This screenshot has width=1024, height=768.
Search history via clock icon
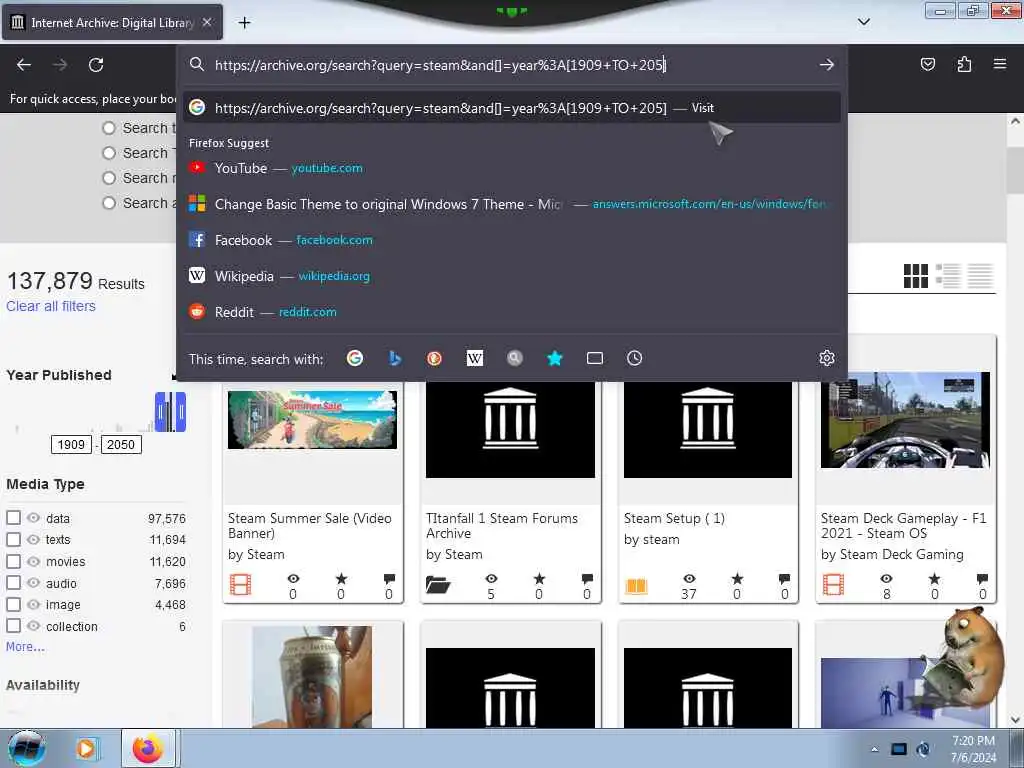pos(634,358)
